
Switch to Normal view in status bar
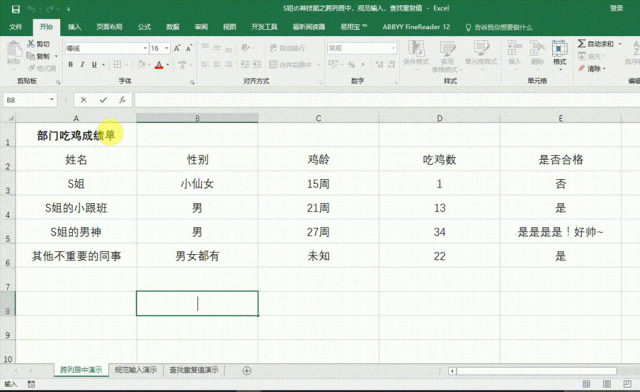[586, 384]
